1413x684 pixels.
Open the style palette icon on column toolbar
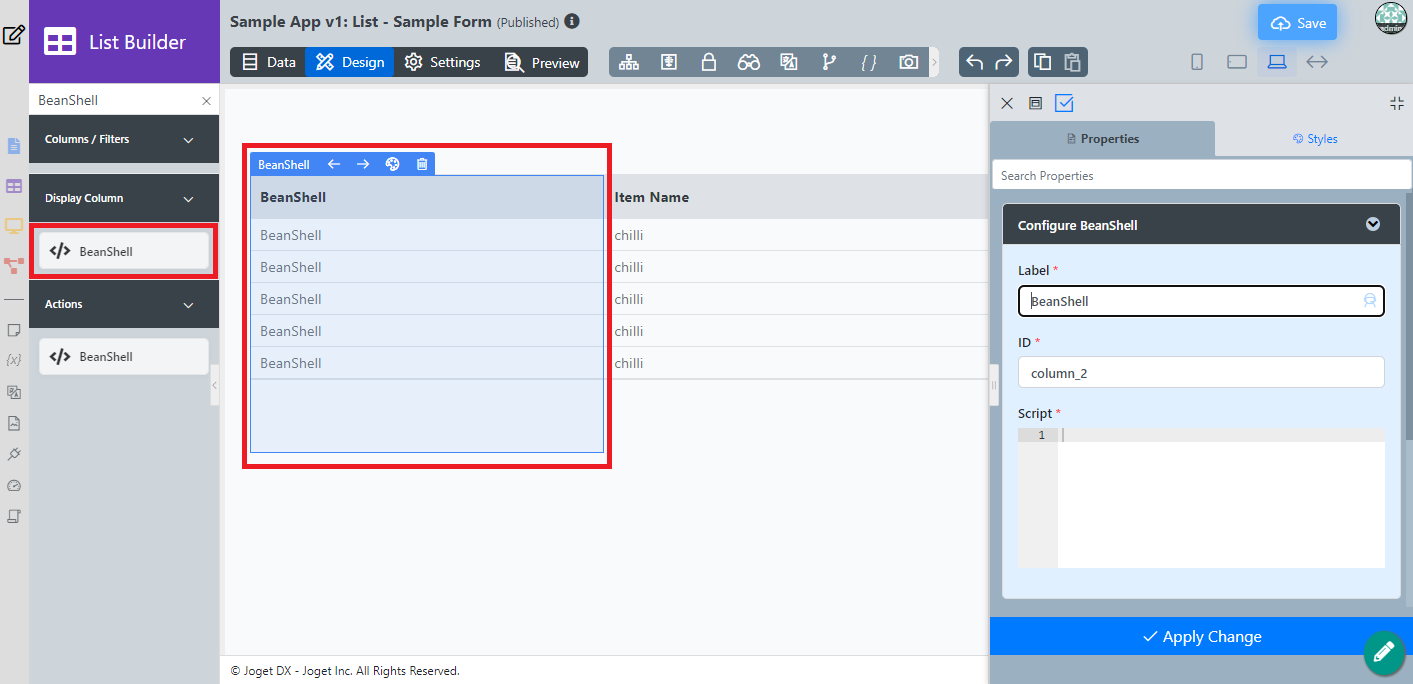pyautogui.click(x=392, y=164)
